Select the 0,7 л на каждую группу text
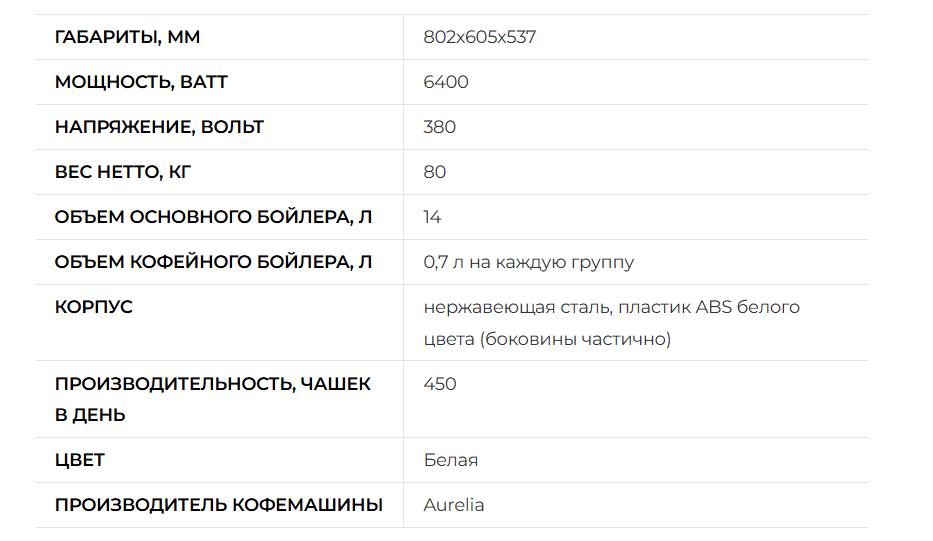 pos(528,262)
